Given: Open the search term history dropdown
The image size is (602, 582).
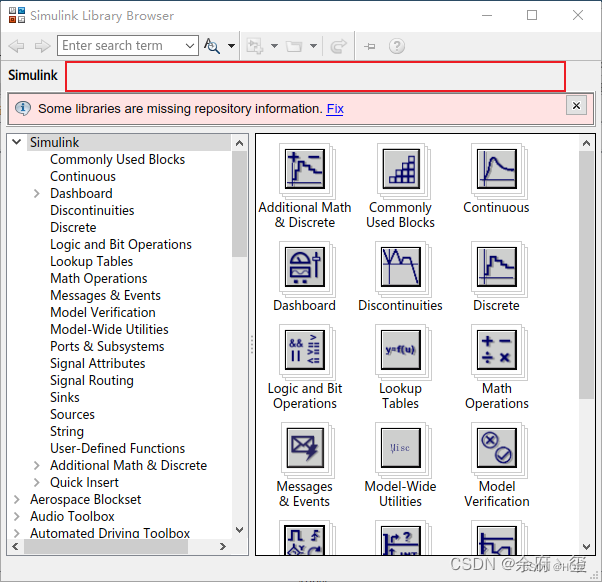Looking at the screenshot, I should coord(190,46).
